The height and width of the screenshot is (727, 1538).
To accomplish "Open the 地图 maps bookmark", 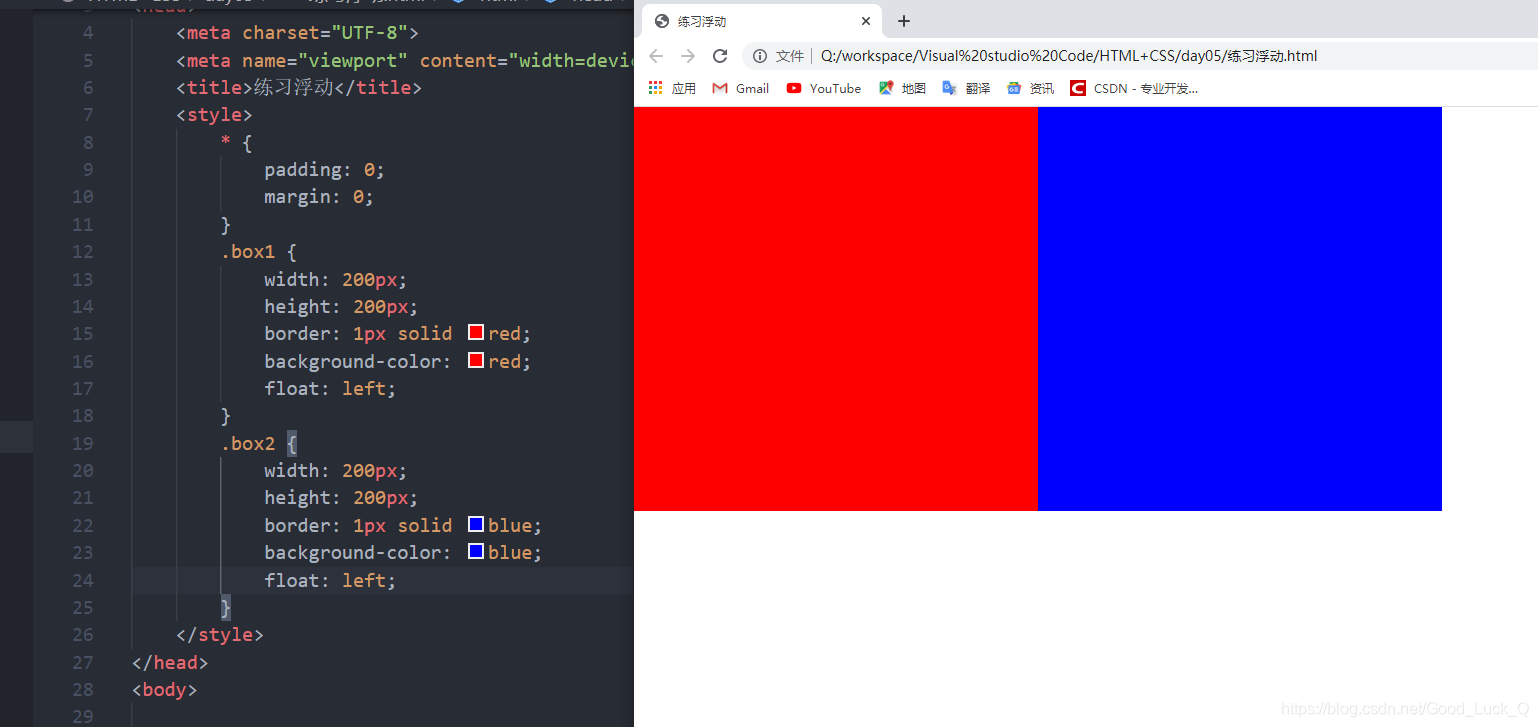I will [x=903, y=88].
